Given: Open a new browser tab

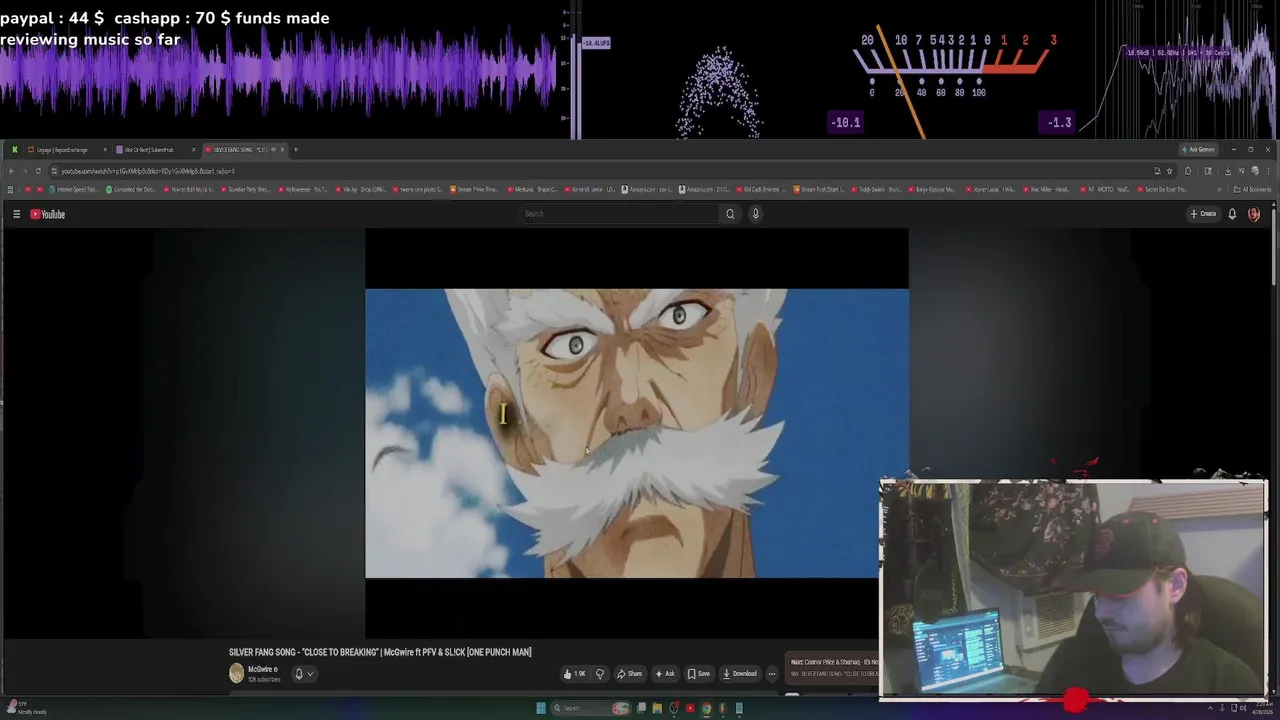Looking at the screenshot, I should pos(296,150).
